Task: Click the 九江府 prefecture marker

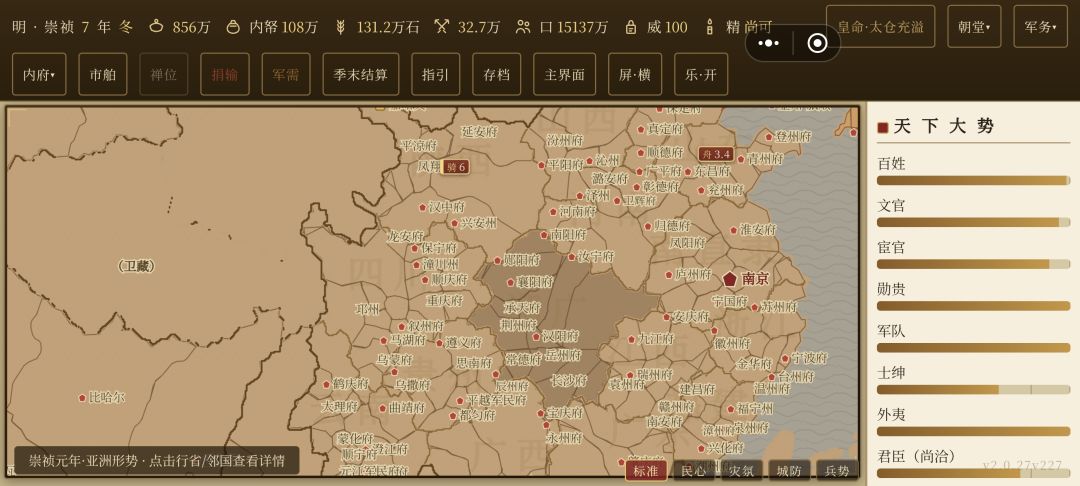Action: click(x=632, y=339)
